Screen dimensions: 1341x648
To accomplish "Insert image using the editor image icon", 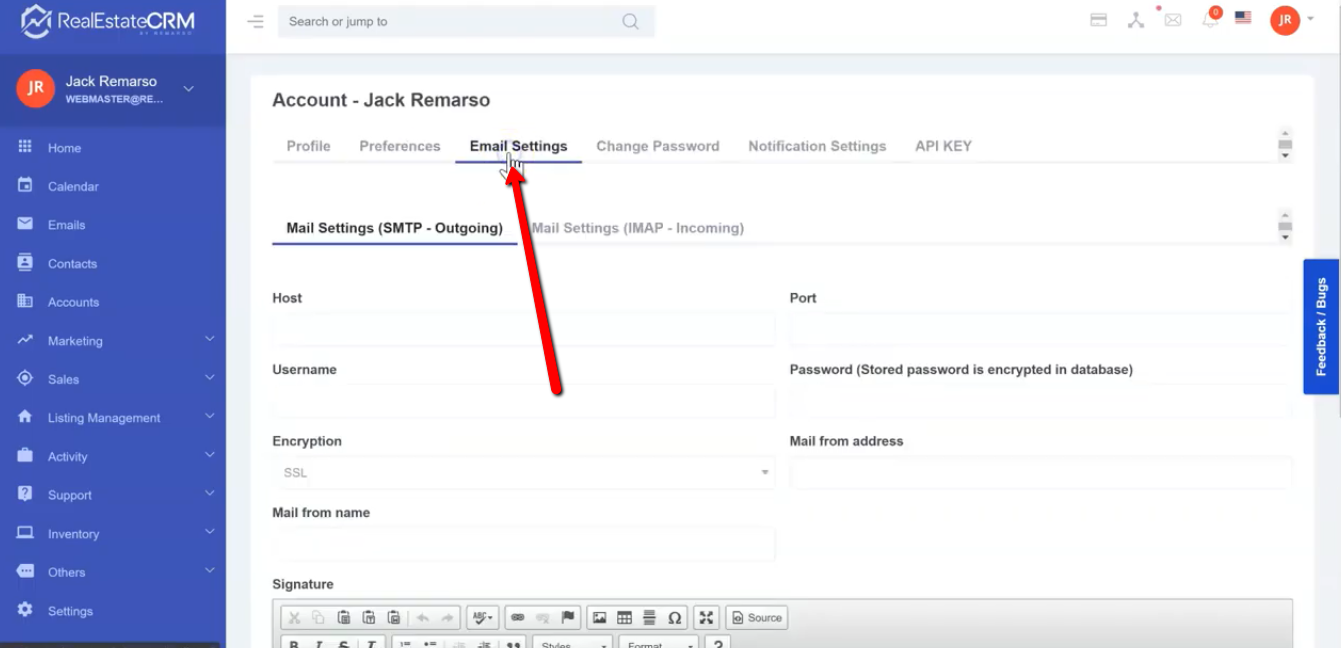I will [599, 618].
